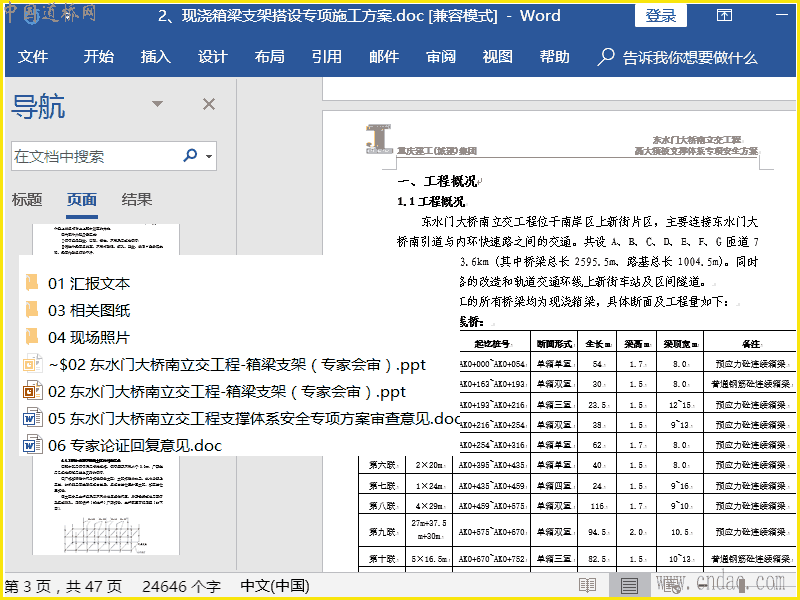Select print layout view in status bar
The width and height of the screenshot is (800, 600).
(629, 585)
